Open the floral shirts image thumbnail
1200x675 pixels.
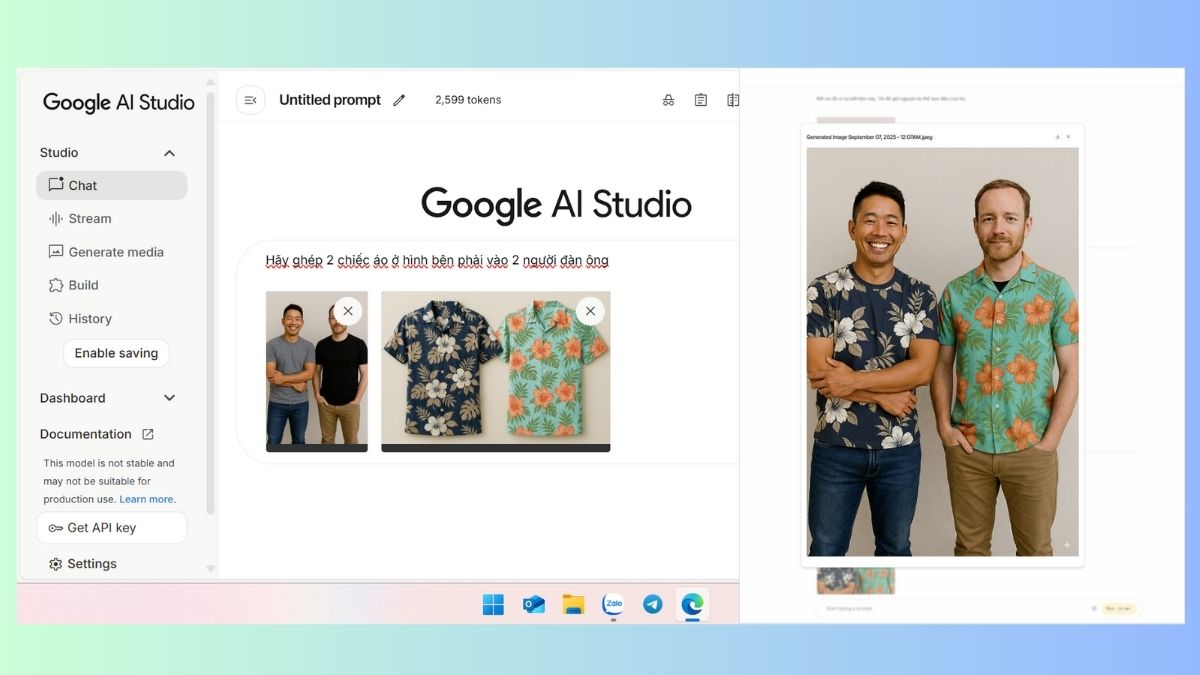(x=496, y=371)
